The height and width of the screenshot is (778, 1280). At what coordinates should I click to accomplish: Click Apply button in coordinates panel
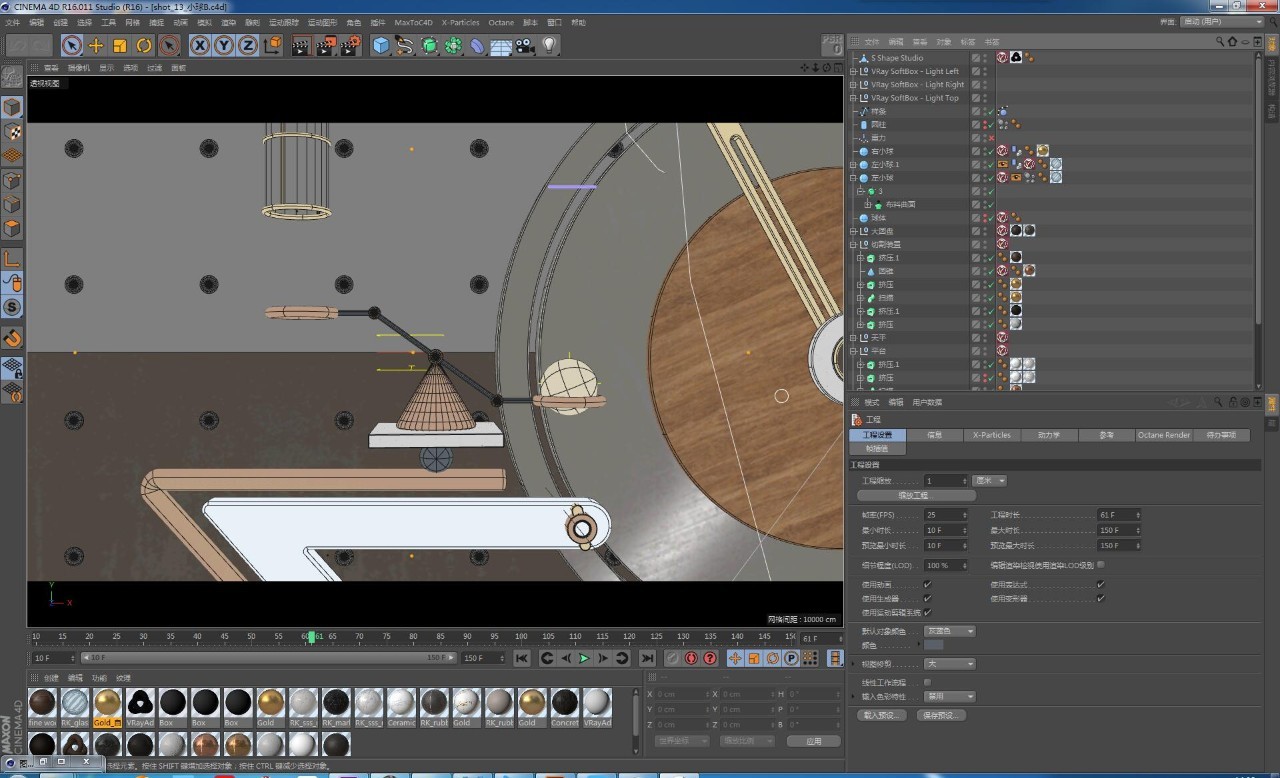(x=813, y=741)
